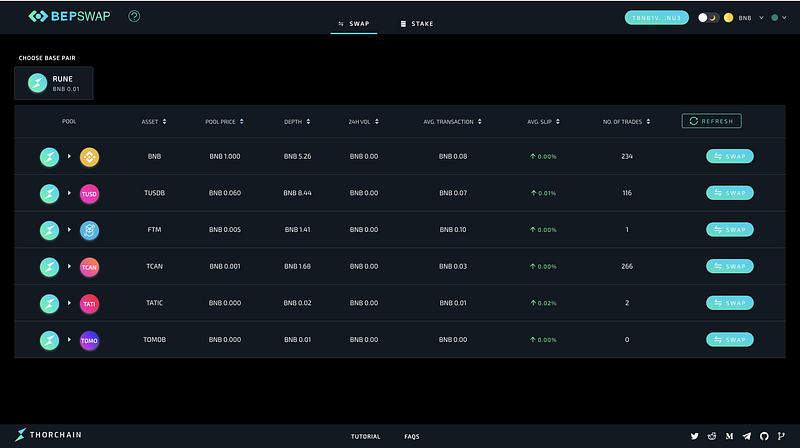800x448 pixels.
Task: Sort table by Pool Price
Action: click(224, 121)
